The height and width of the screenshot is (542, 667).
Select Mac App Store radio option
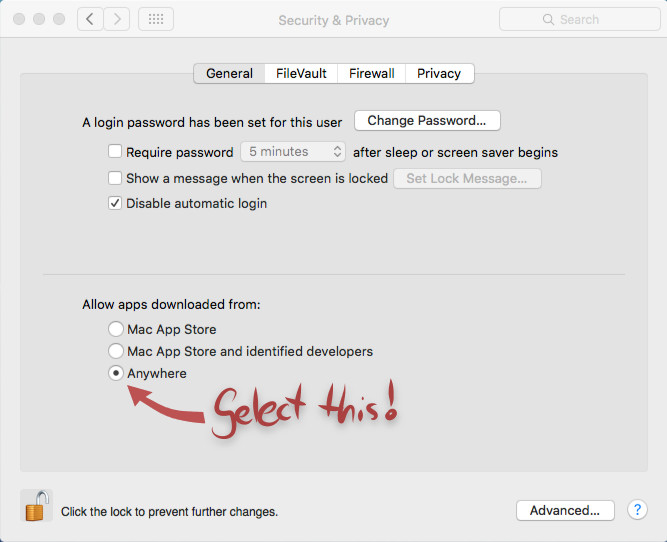116,329
